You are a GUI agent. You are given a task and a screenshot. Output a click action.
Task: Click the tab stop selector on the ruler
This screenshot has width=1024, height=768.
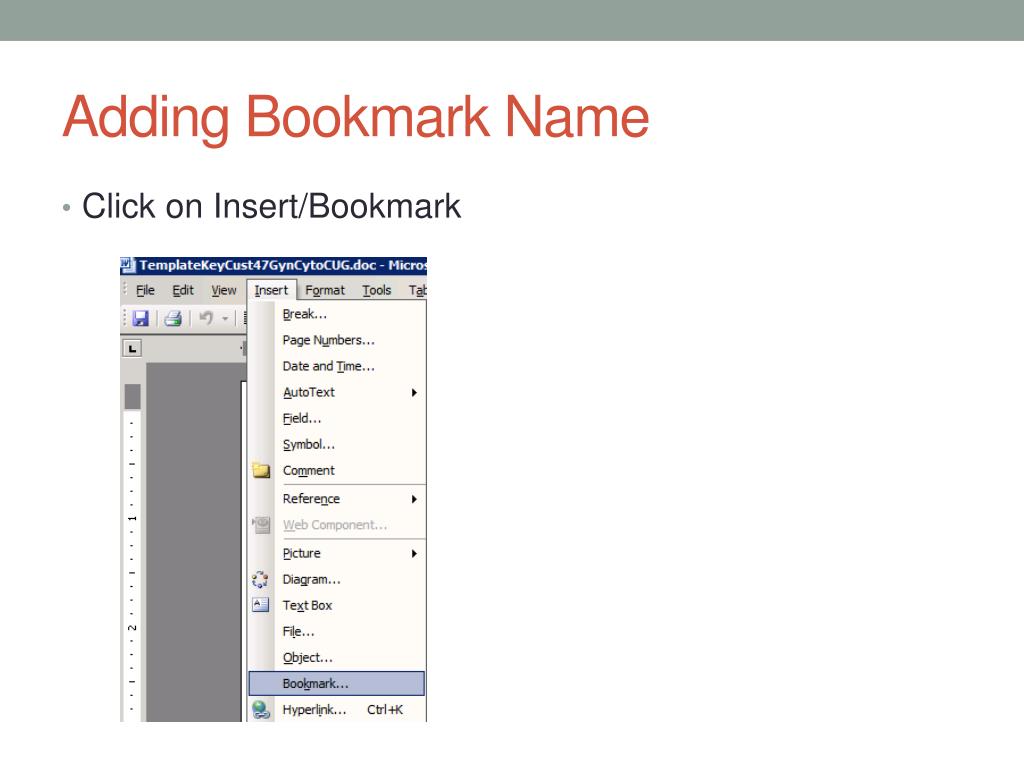click(x=133, y=349)
